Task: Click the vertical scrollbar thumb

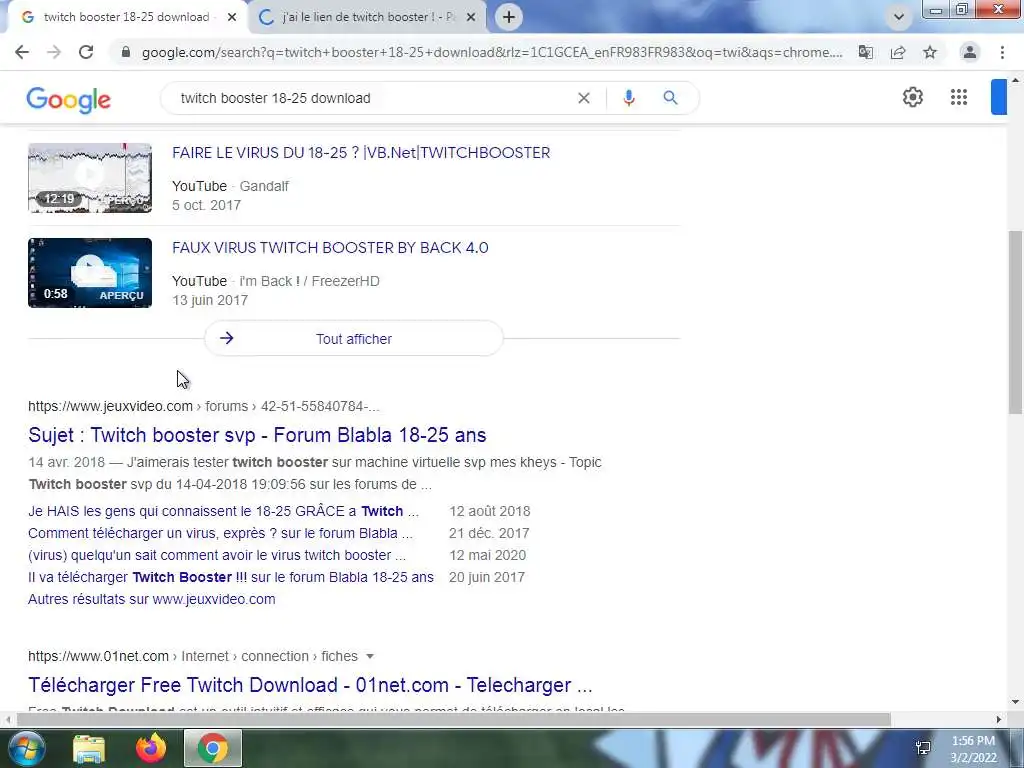Action: (1015, 322)
